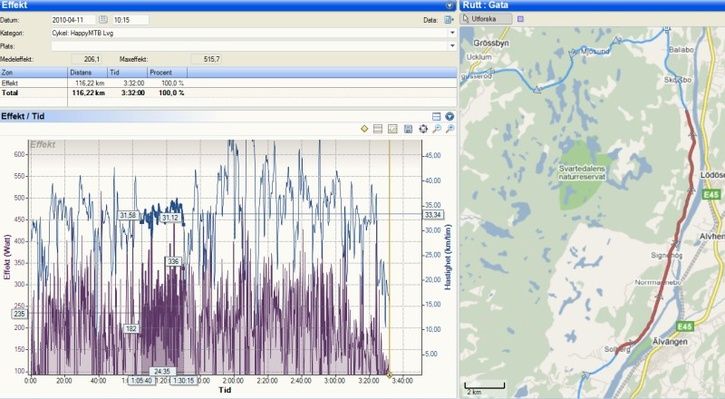725x399 pixels.
Task: Select the Effekt zone row
Action: click(228, 83)
